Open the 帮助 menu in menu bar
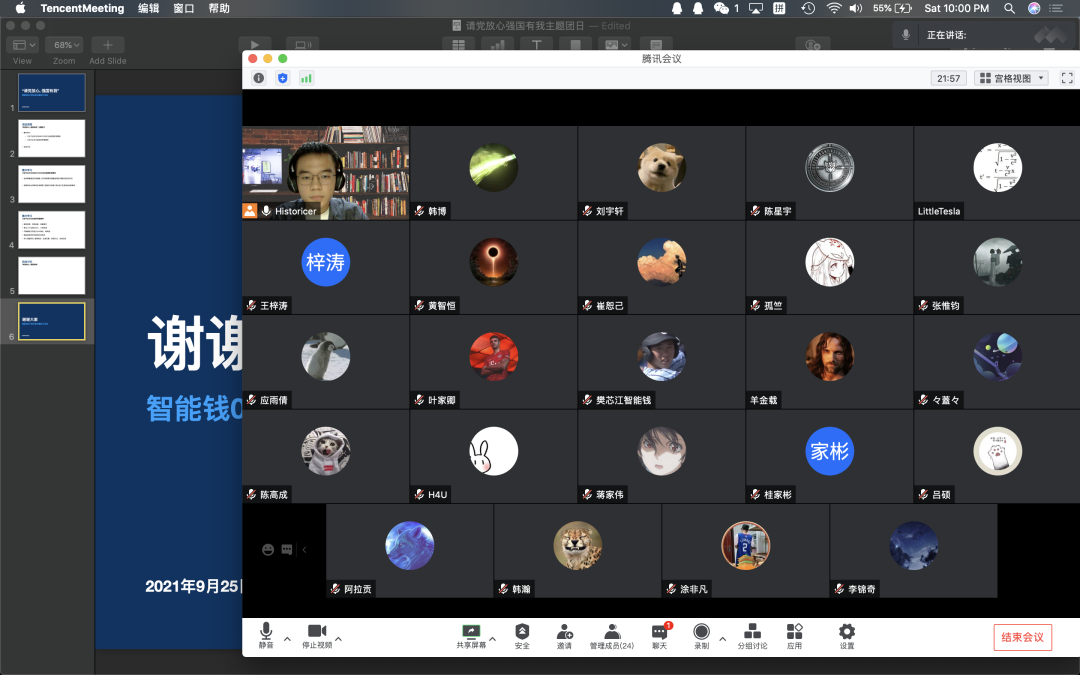 [x=219, y=8]
